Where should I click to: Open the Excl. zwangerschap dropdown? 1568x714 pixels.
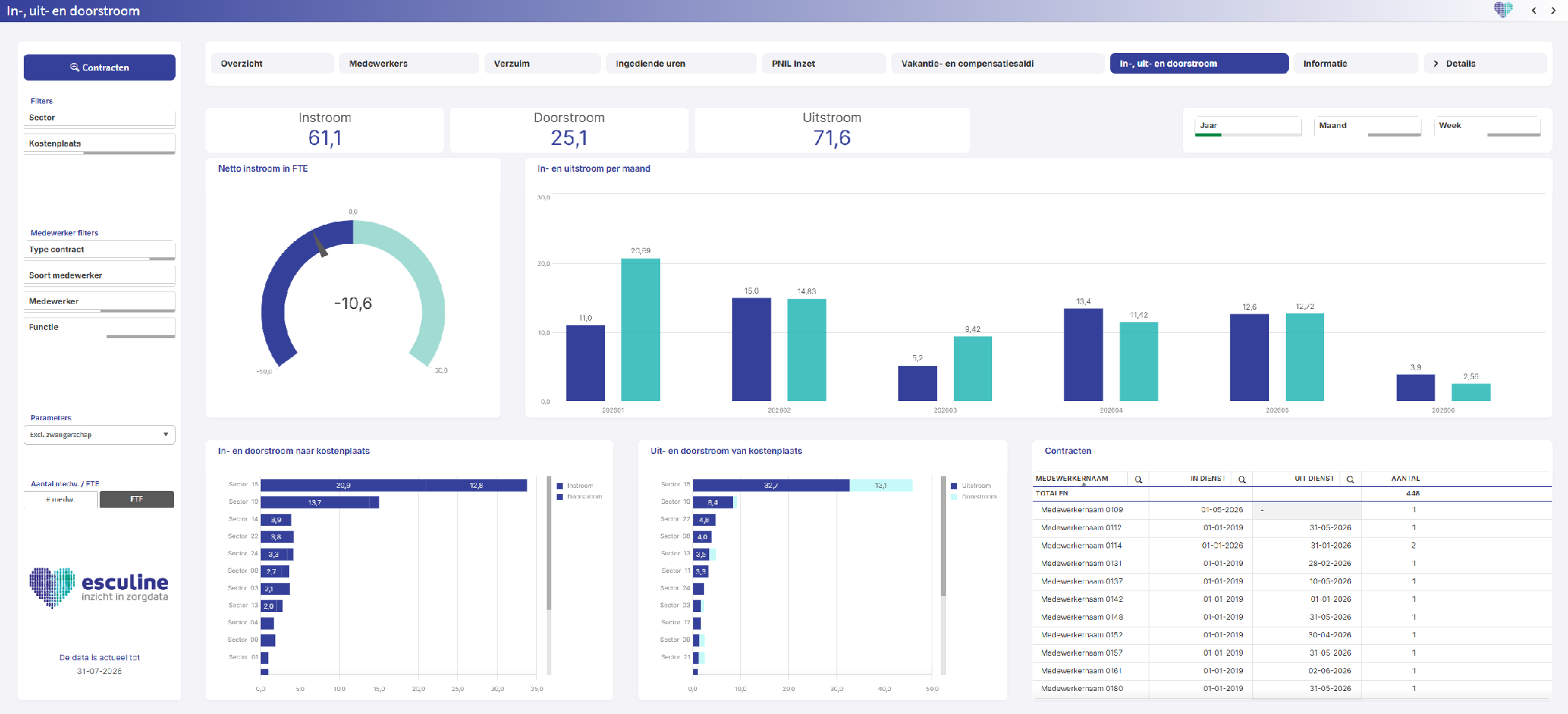pyautogui.click(x=100, y=435)
